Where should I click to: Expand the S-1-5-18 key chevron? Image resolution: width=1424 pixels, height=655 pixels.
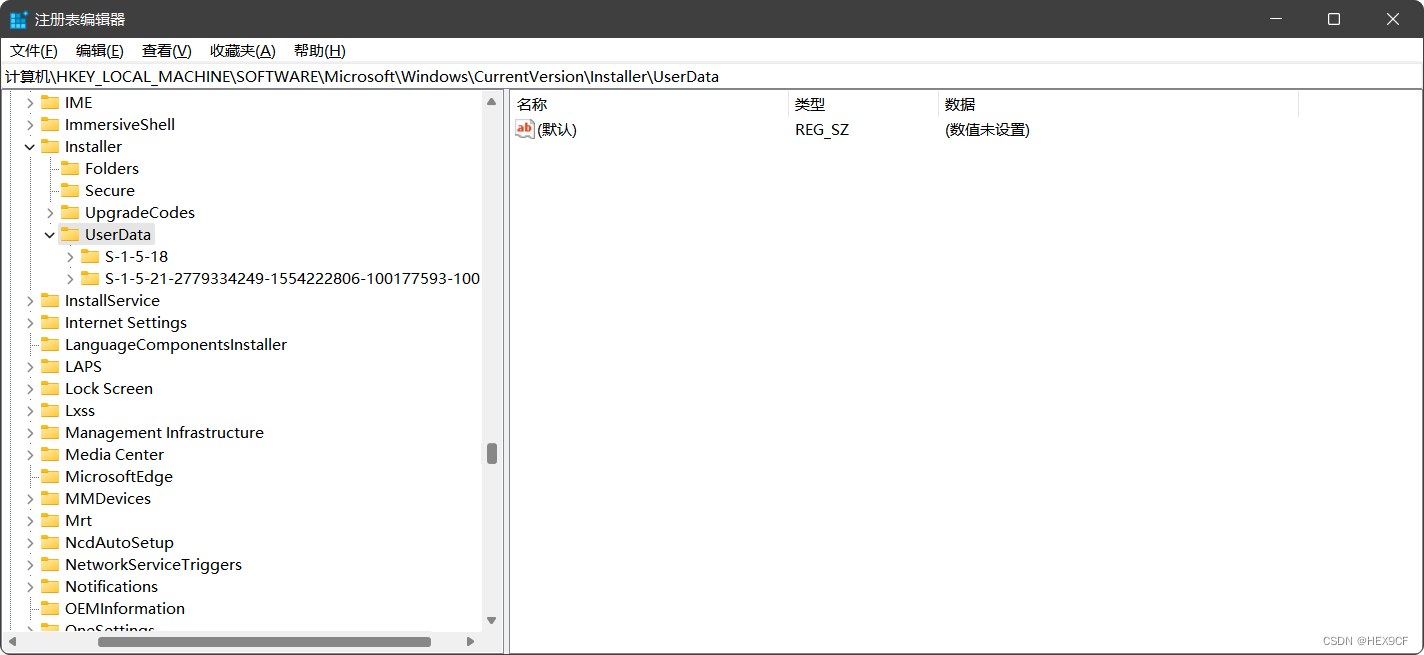pyautogui.click(x=70, y=257)
